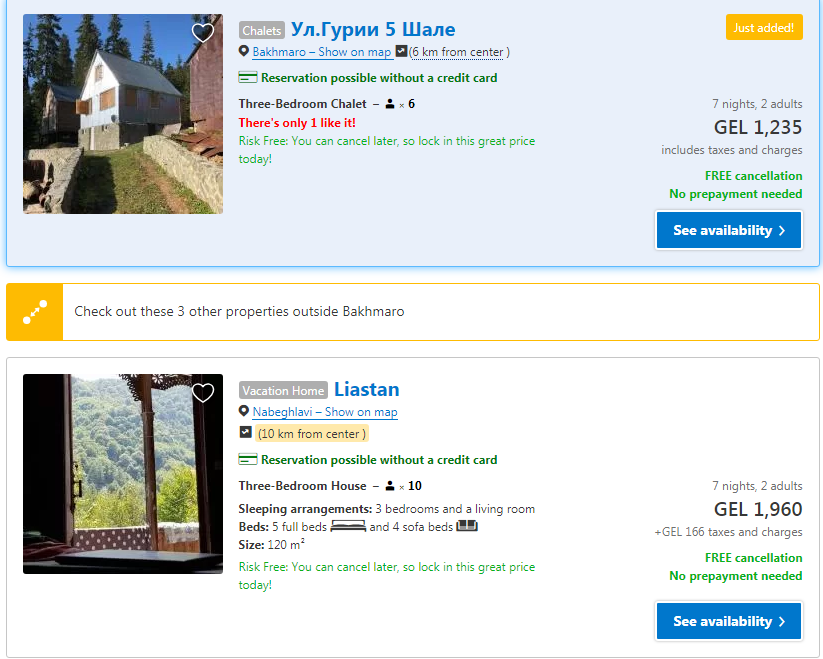Click the credit card icon on the Liastan listing

coord(248,460)
